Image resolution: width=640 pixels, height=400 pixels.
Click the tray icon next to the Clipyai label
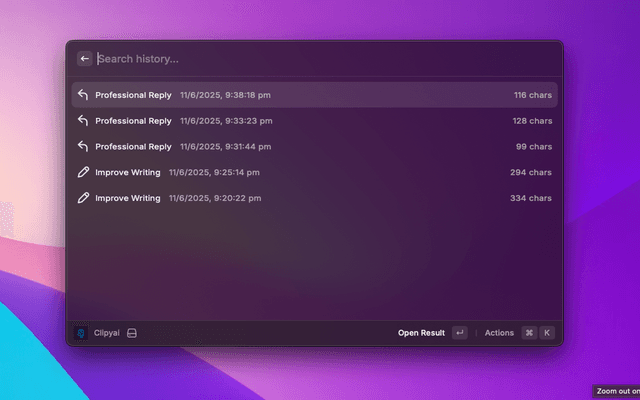click(131, 333)
